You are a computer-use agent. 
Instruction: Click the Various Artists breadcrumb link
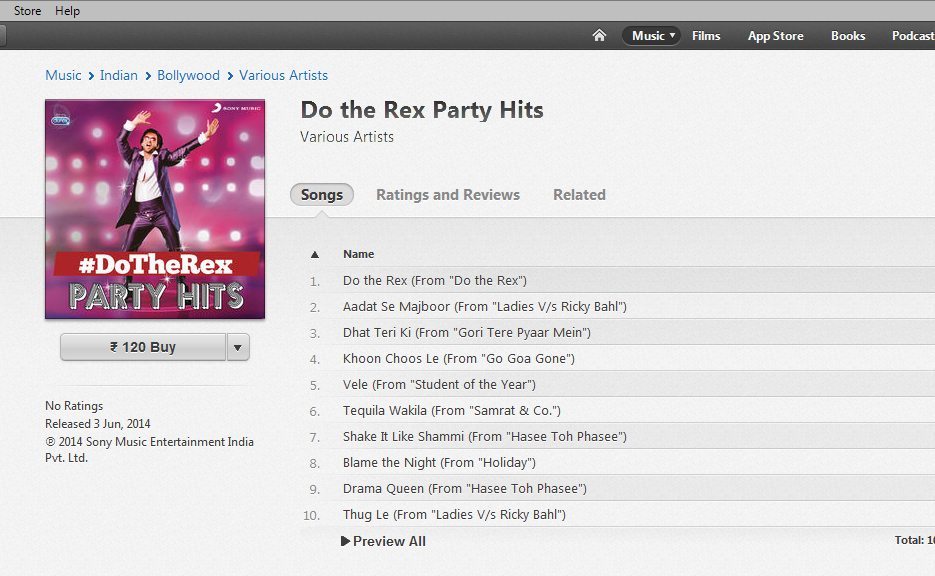(283, 75)
